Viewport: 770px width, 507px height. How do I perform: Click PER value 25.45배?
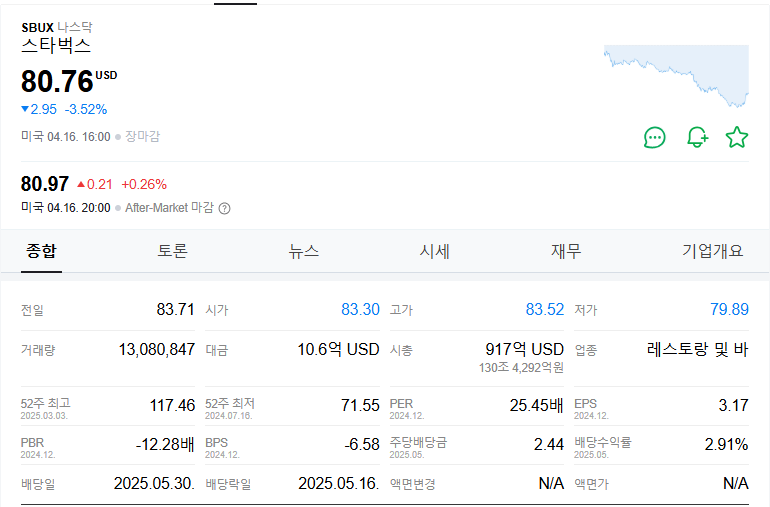tap(536, 405)
